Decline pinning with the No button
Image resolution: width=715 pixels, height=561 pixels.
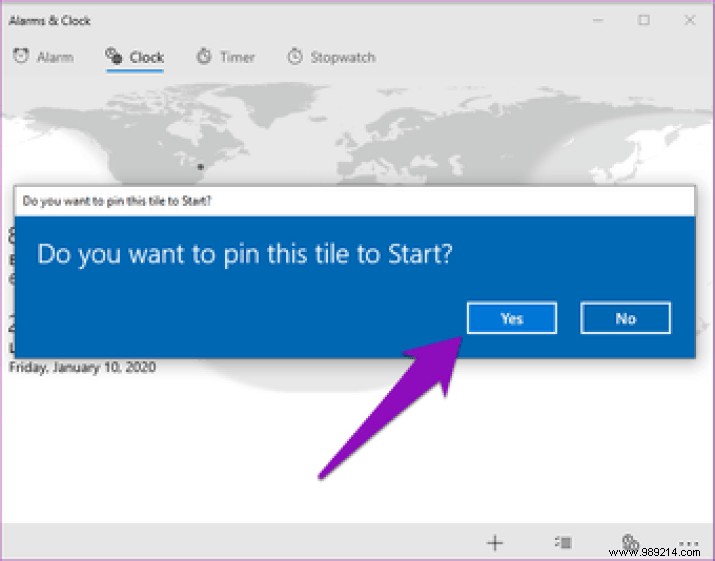pos(625,318)
